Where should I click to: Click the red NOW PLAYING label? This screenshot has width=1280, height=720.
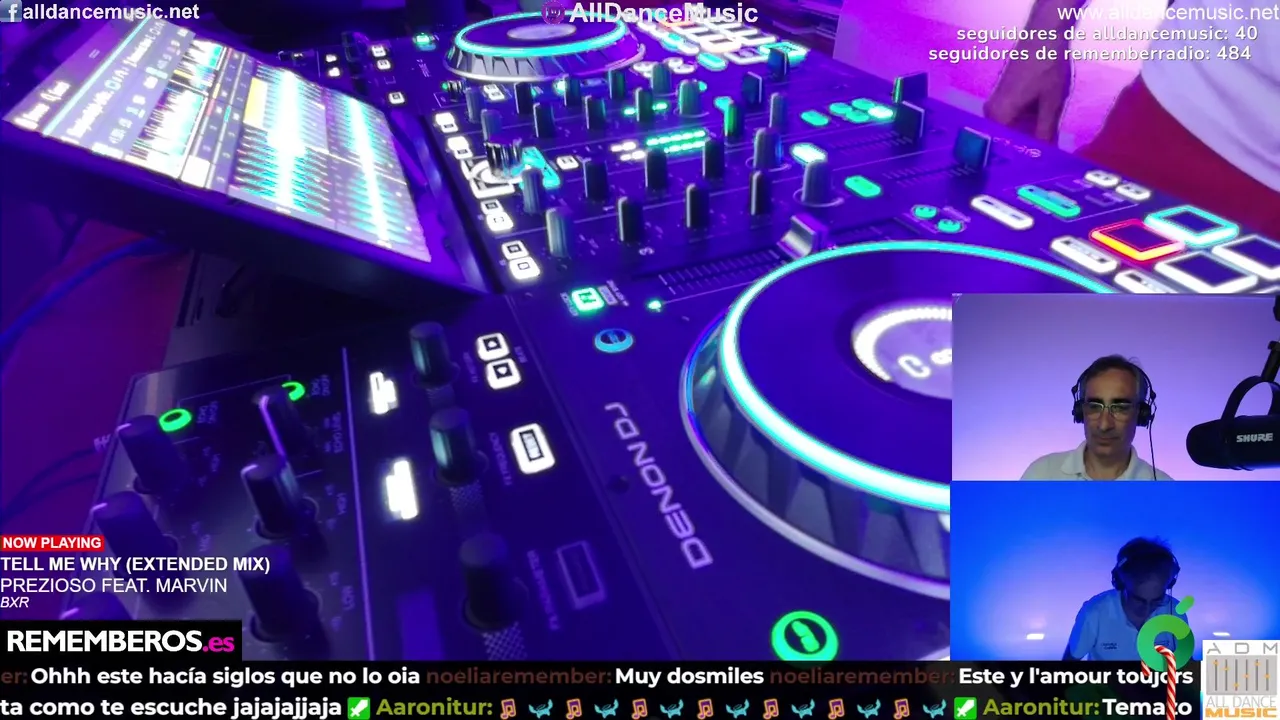(x=51, y=543)
